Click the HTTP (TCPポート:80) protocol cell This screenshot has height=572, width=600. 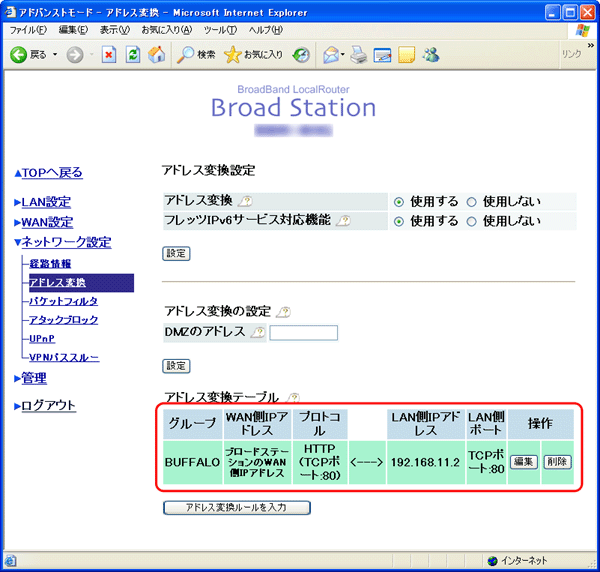coord(320,463)
